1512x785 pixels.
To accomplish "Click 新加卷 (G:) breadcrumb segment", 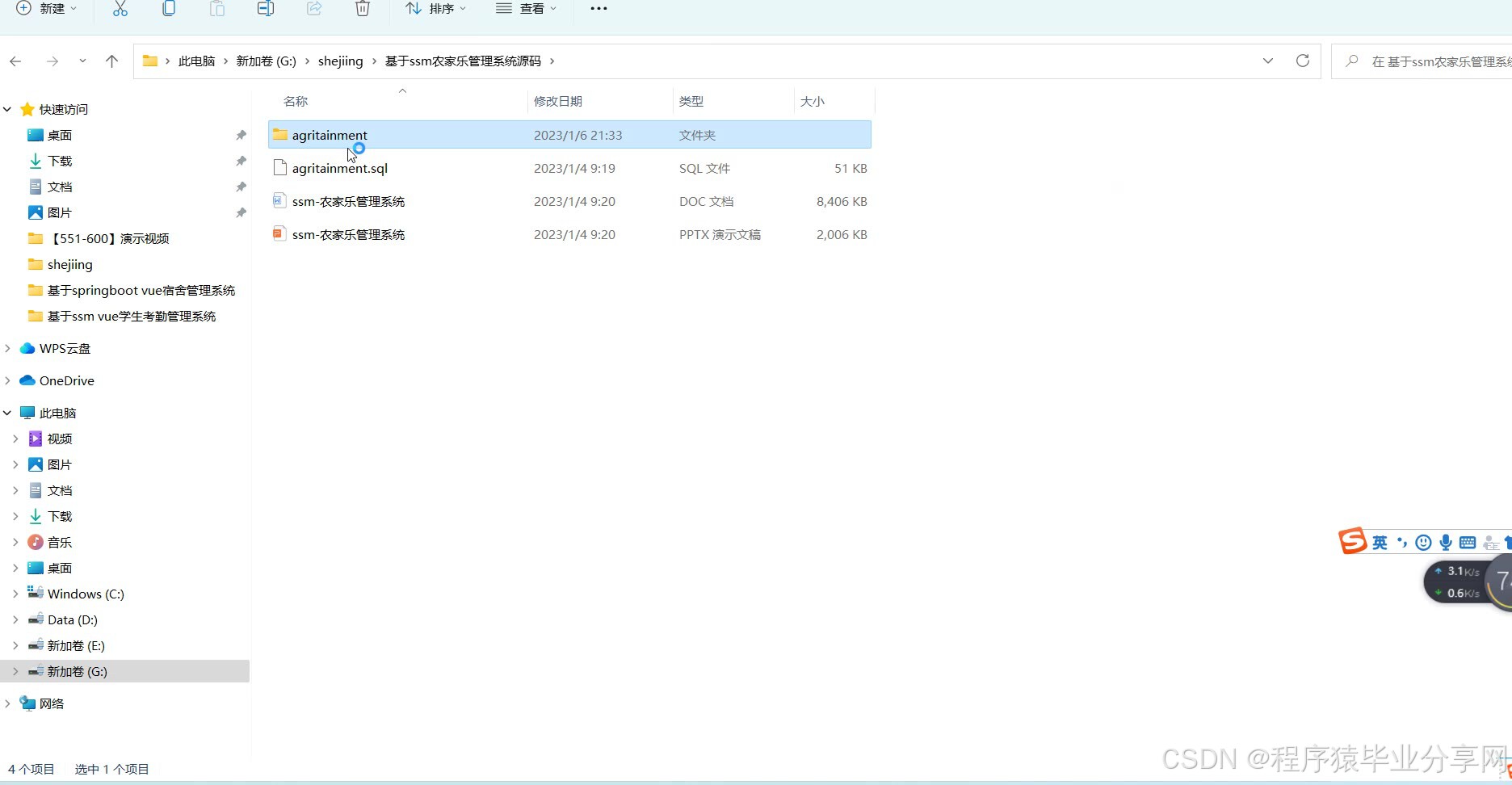I will pyautogui.click(x=266, y=61).
